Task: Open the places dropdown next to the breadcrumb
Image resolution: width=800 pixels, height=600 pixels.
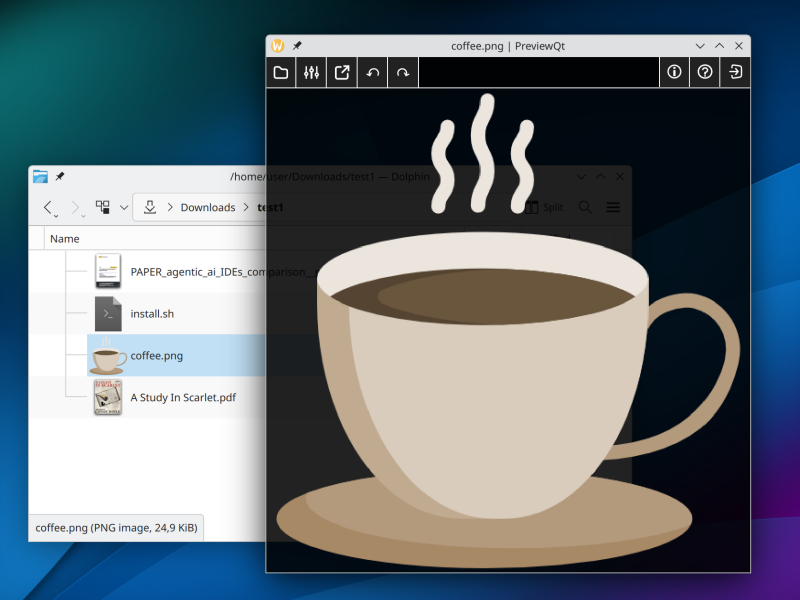Action: coord(150,207)
